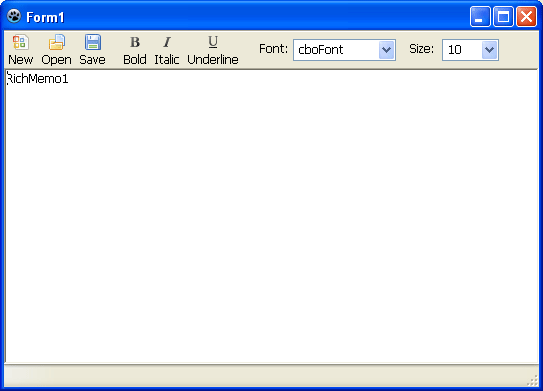
Task: Expand the Font dropdown arrow
Action: point(386,50)
